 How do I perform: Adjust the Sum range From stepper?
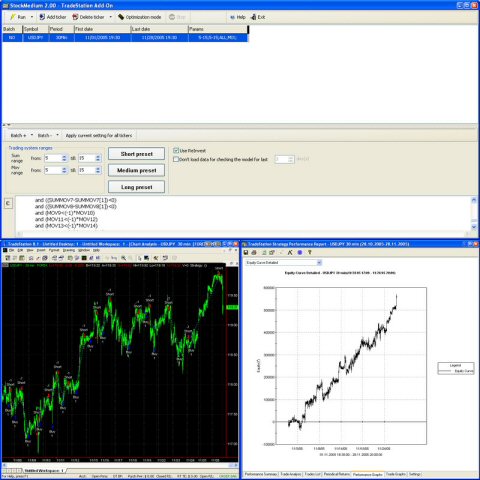tap(64, 158)
